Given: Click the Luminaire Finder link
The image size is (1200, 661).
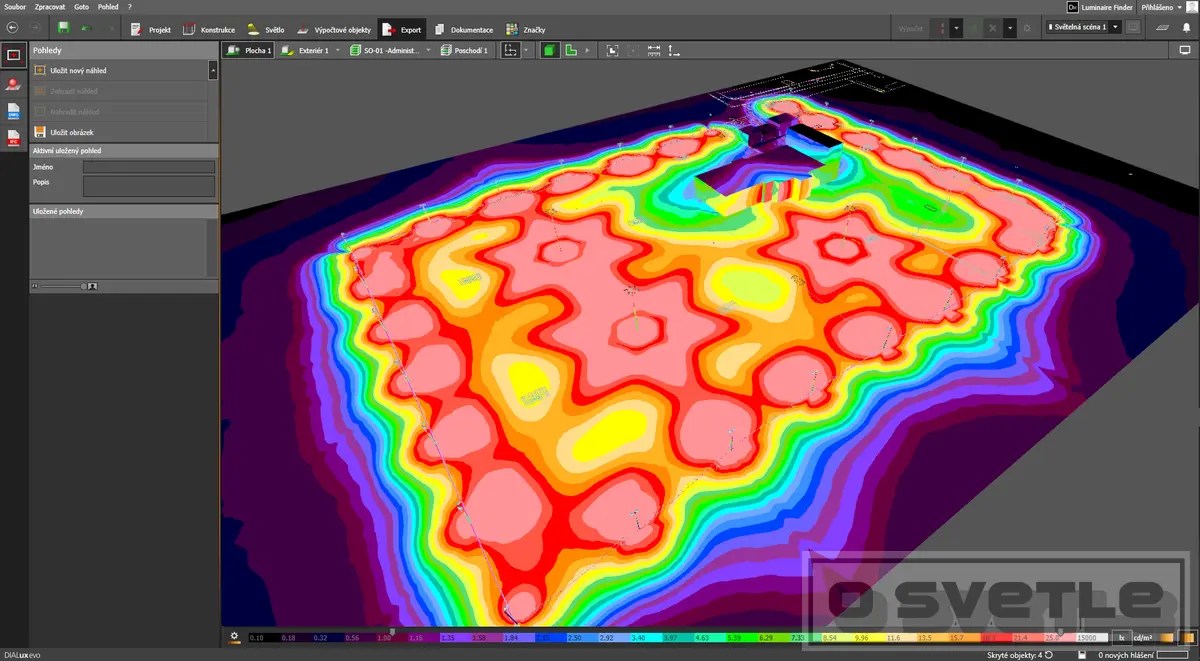Looking at the screenshot, I should pyautogui.click(x=1107, y=6).
